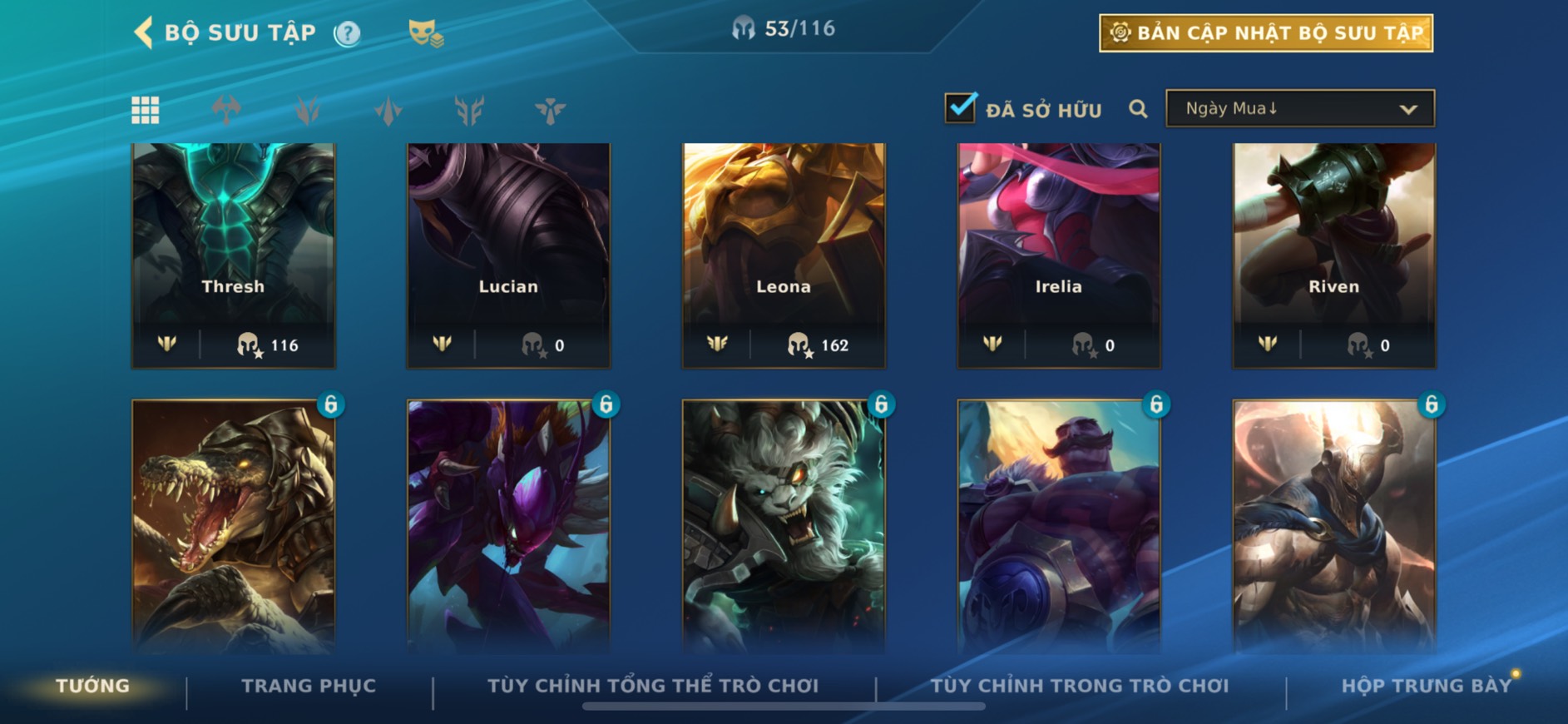Select the third role filter icon
The width and height of the screenshot is (1568, 724).
pyautogui.click(x=388, y=110)
